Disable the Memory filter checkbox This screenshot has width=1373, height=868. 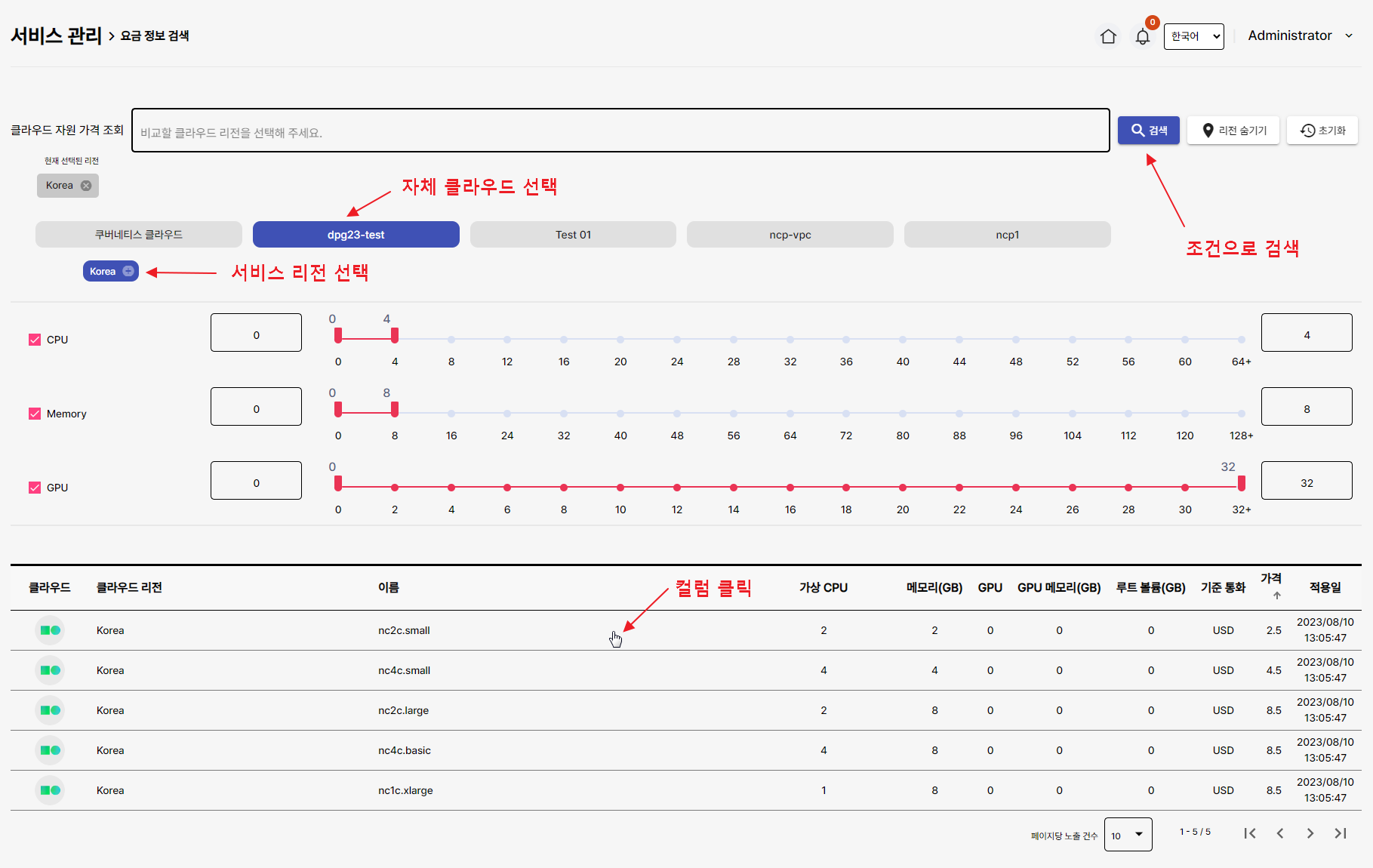[x=34, y=413]
